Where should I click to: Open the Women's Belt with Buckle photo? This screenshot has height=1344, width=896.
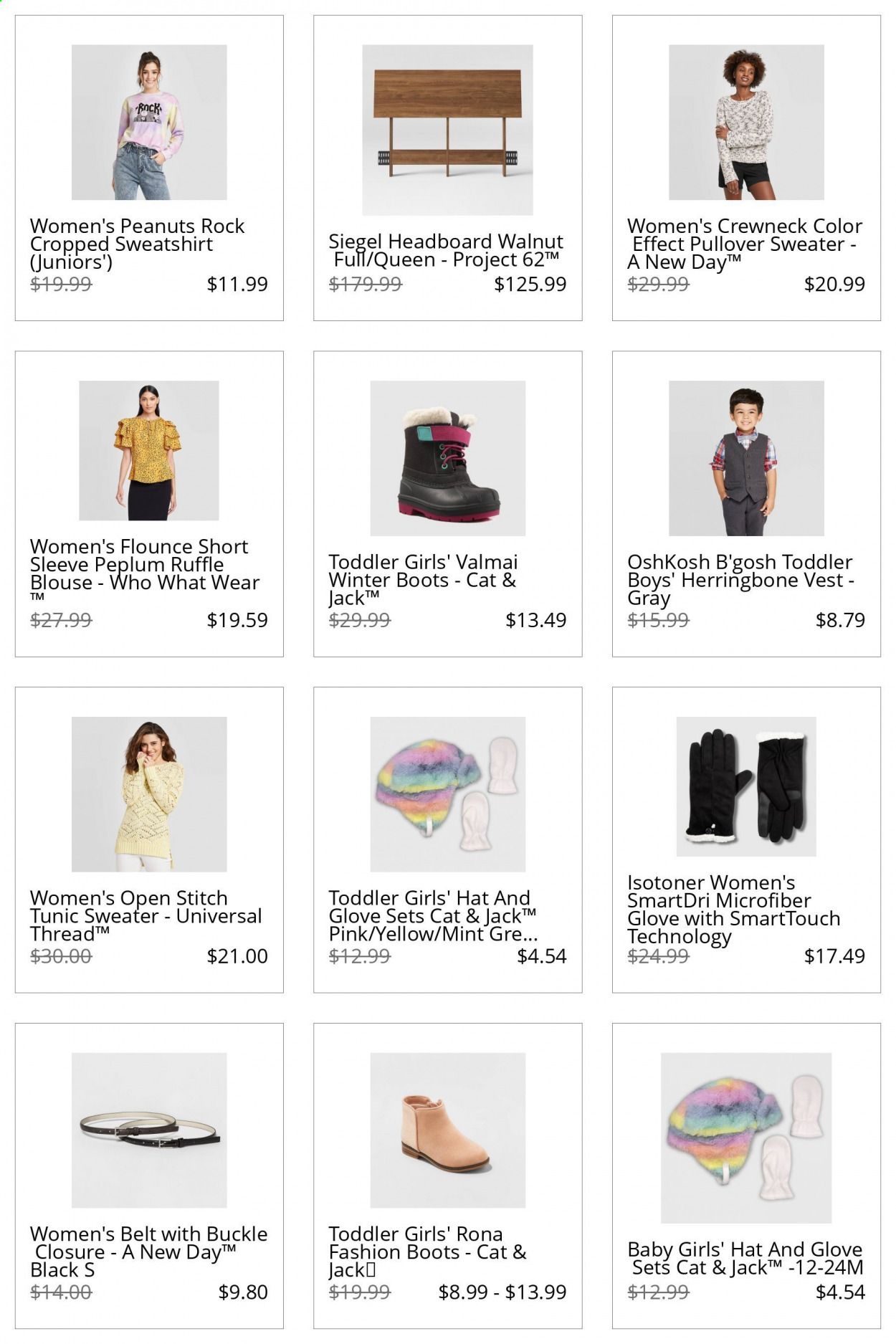(149, 1130)
